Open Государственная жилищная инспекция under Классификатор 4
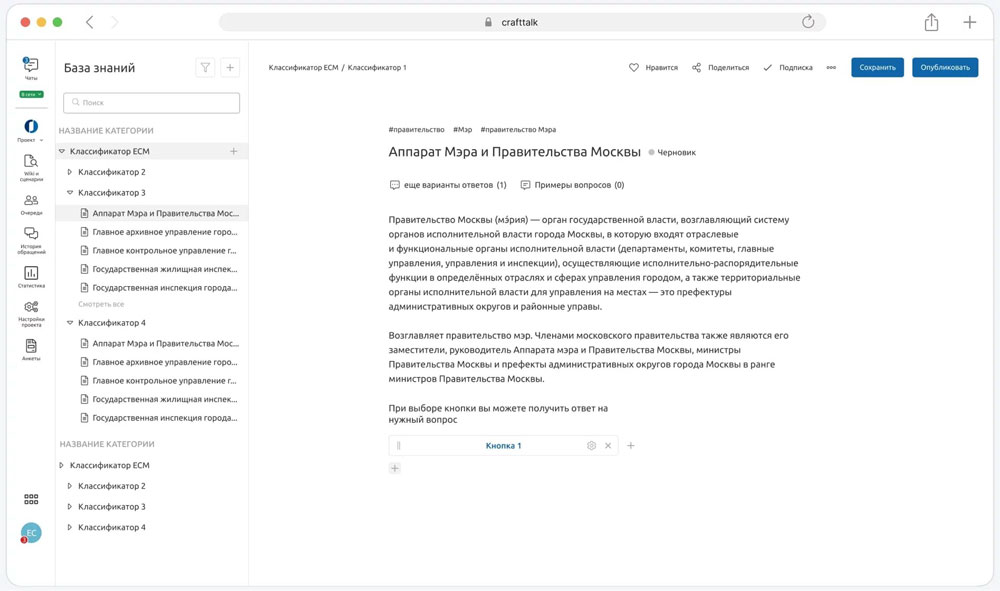The height and width of the screenshot is (591, 1000). tap(159, 399)
